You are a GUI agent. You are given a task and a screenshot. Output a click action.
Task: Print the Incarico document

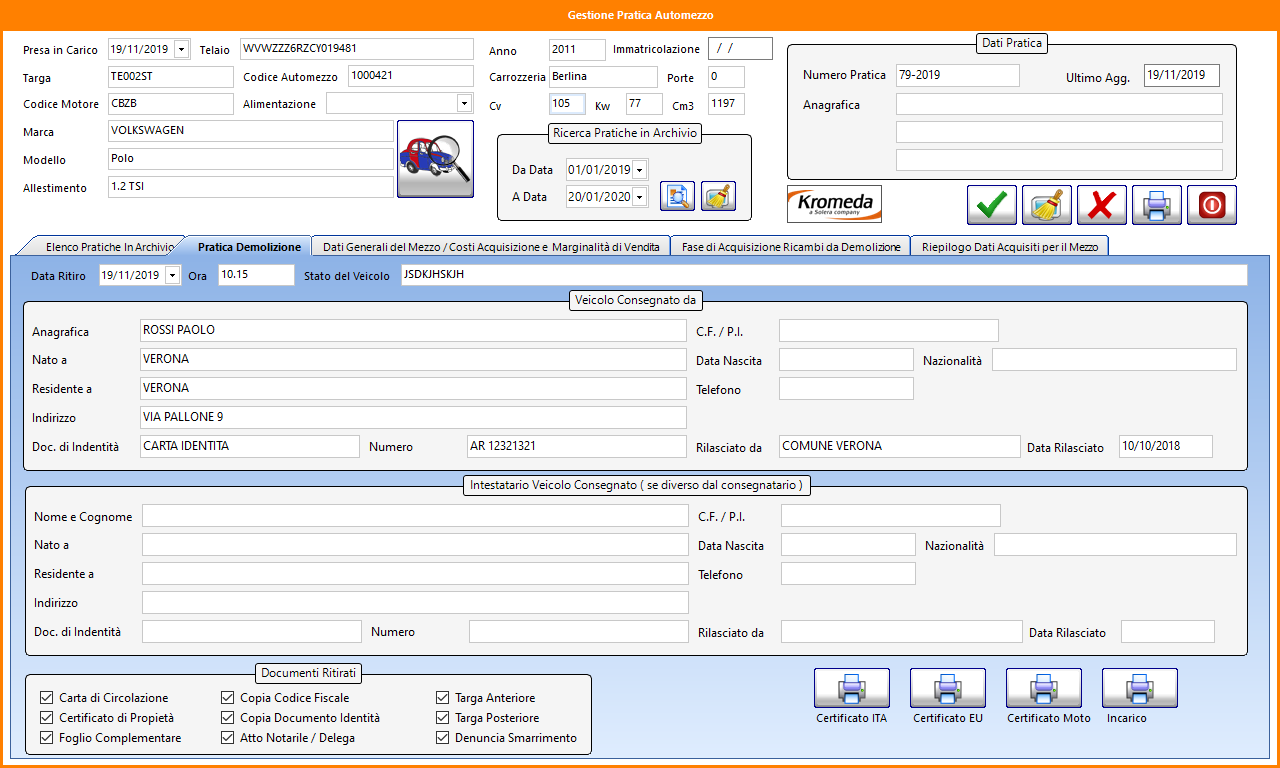tap(1140, 688)
